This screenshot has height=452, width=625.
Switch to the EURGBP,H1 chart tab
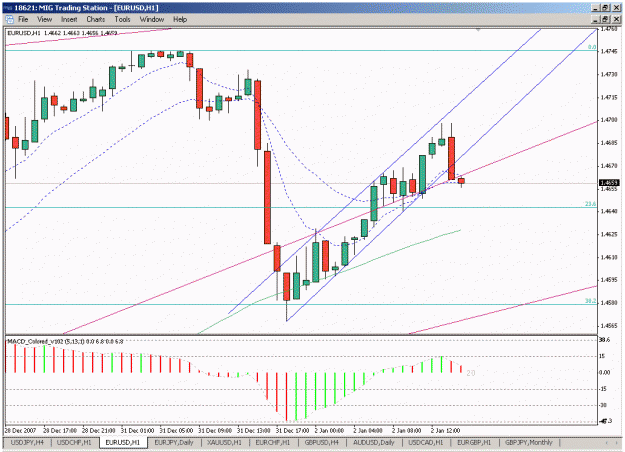[x=474, y=442]
